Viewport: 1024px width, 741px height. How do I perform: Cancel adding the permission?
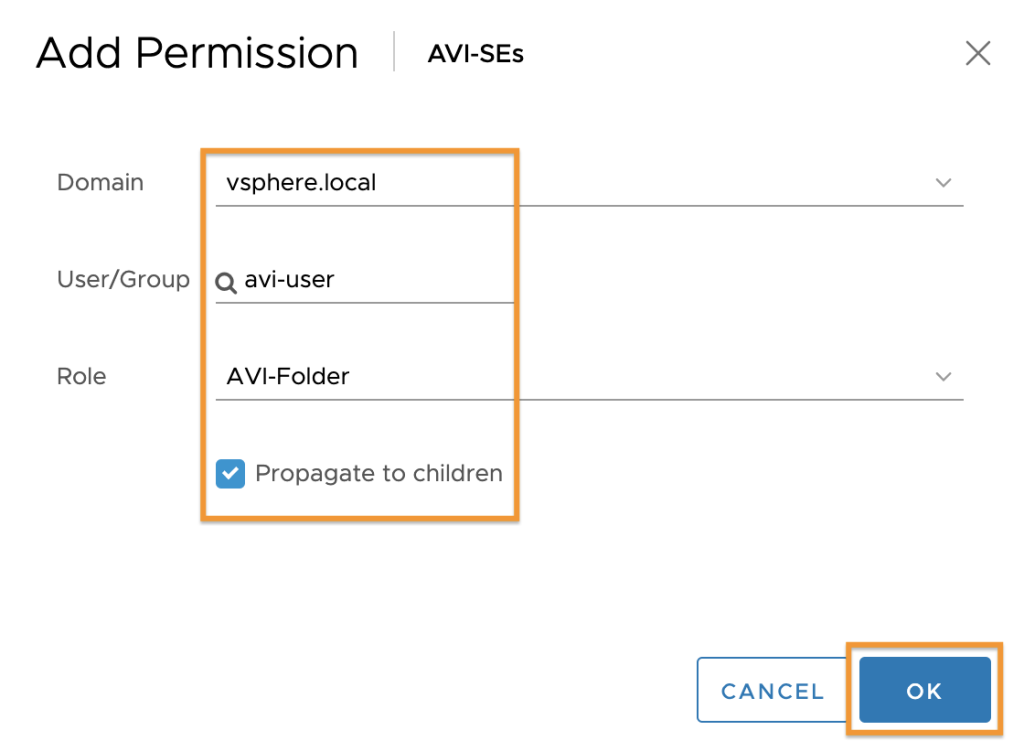[x=773, y=691]
